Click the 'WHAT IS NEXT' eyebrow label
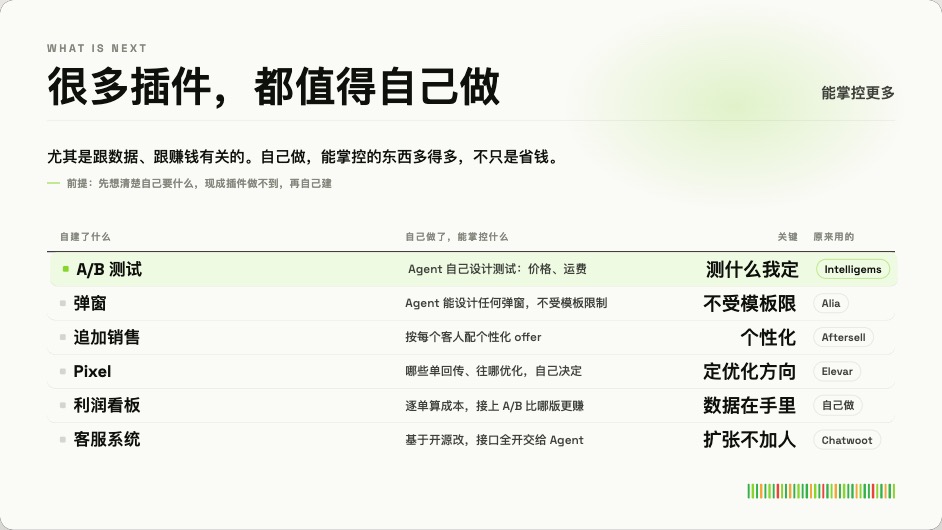The height and width of the screenshot is (530, 942). (x=97, y=49)
